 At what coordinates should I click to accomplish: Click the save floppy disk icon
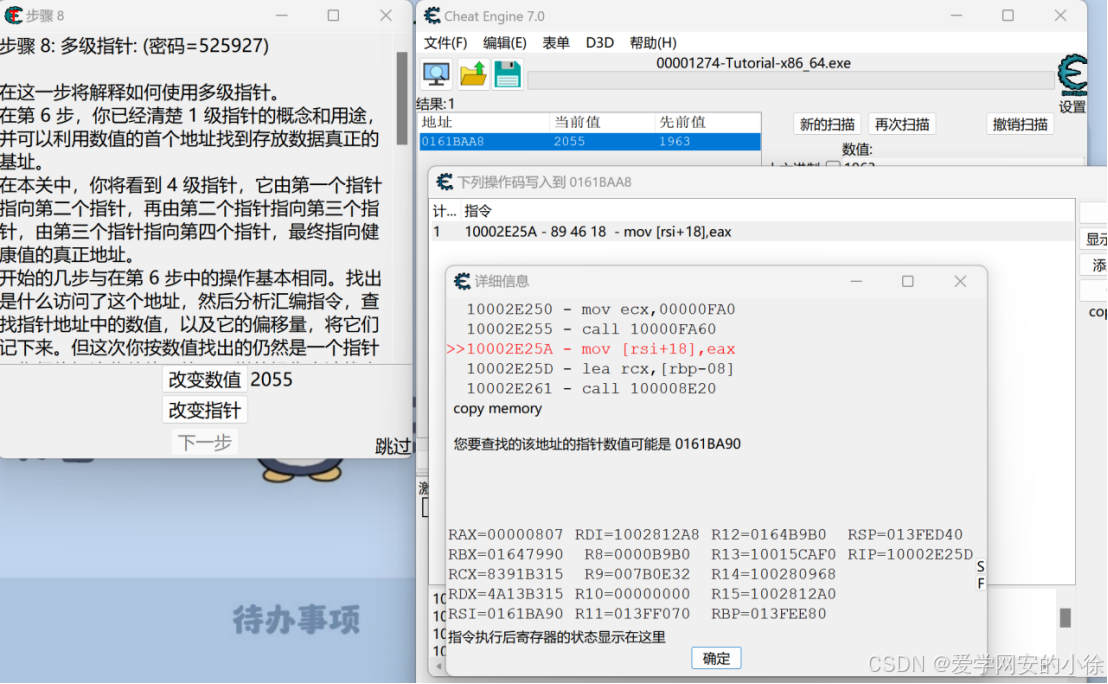coord(507,74)
